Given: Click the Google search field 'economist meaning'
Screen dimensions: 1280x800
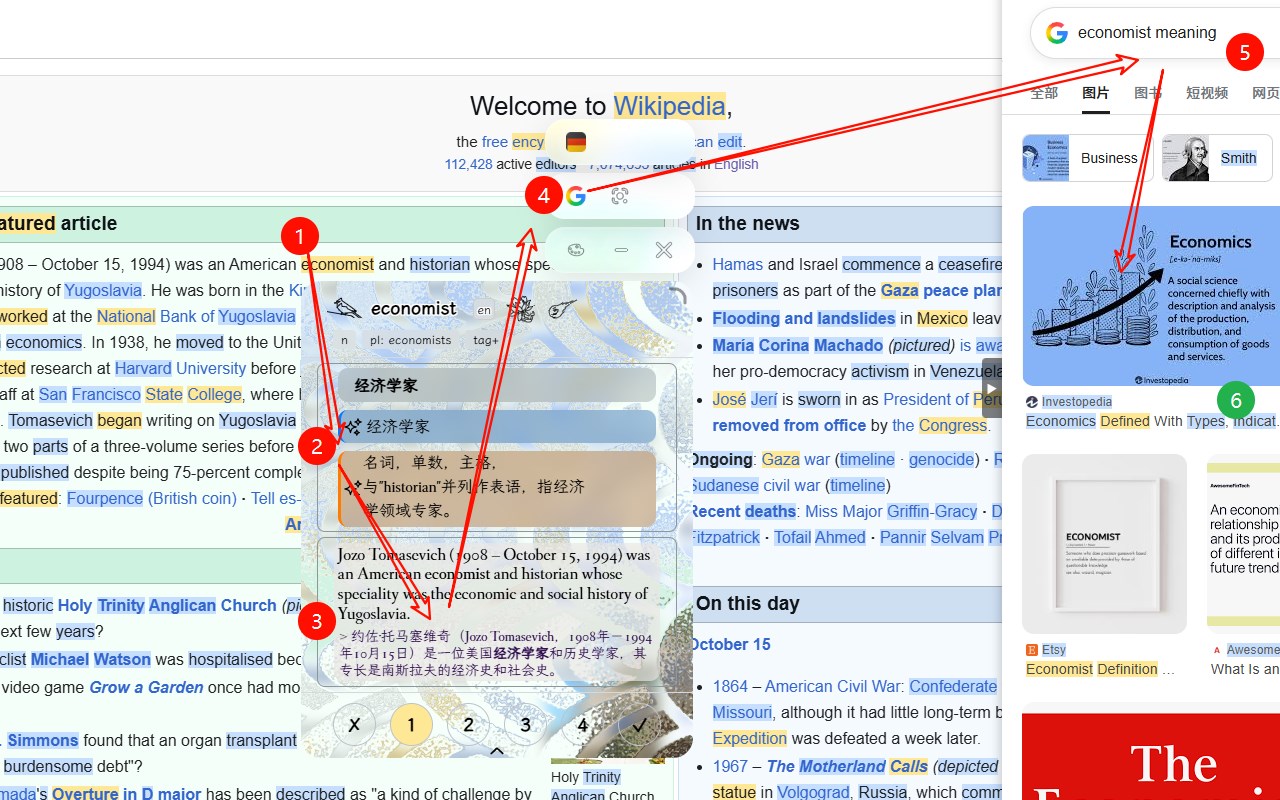Looking at the screenshot, I should pos(1155,33).
